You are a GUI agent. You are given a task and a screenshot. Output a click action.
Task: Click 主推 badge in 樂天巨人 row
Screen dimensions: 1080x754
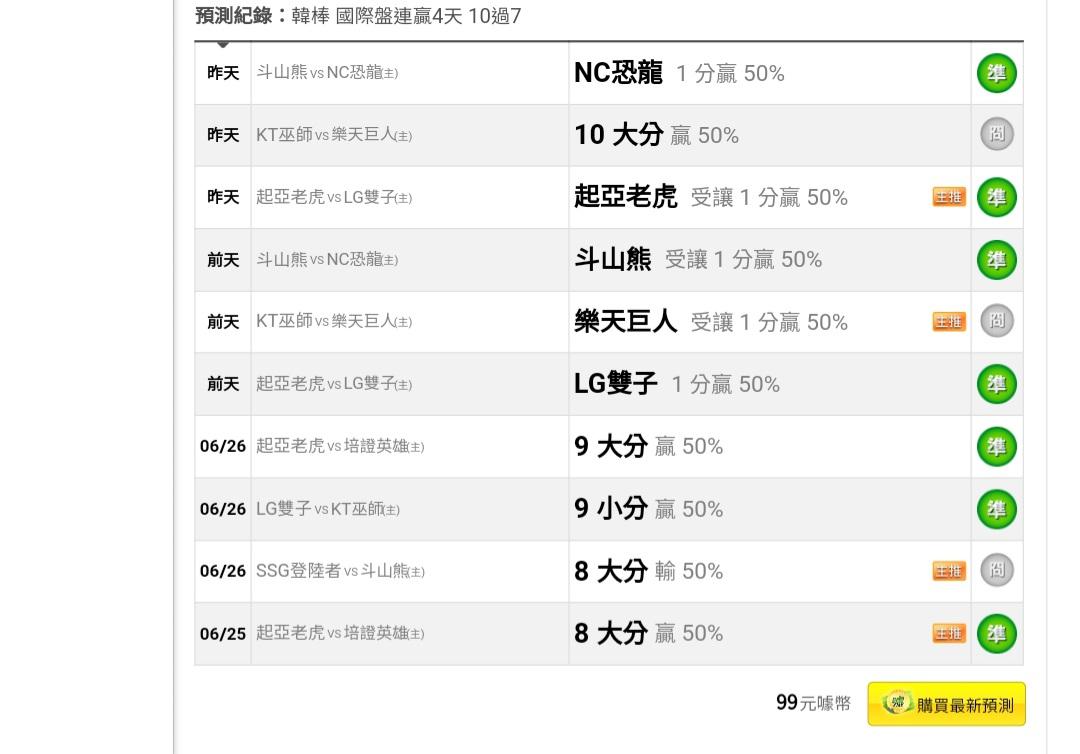(x=949, y=322)
